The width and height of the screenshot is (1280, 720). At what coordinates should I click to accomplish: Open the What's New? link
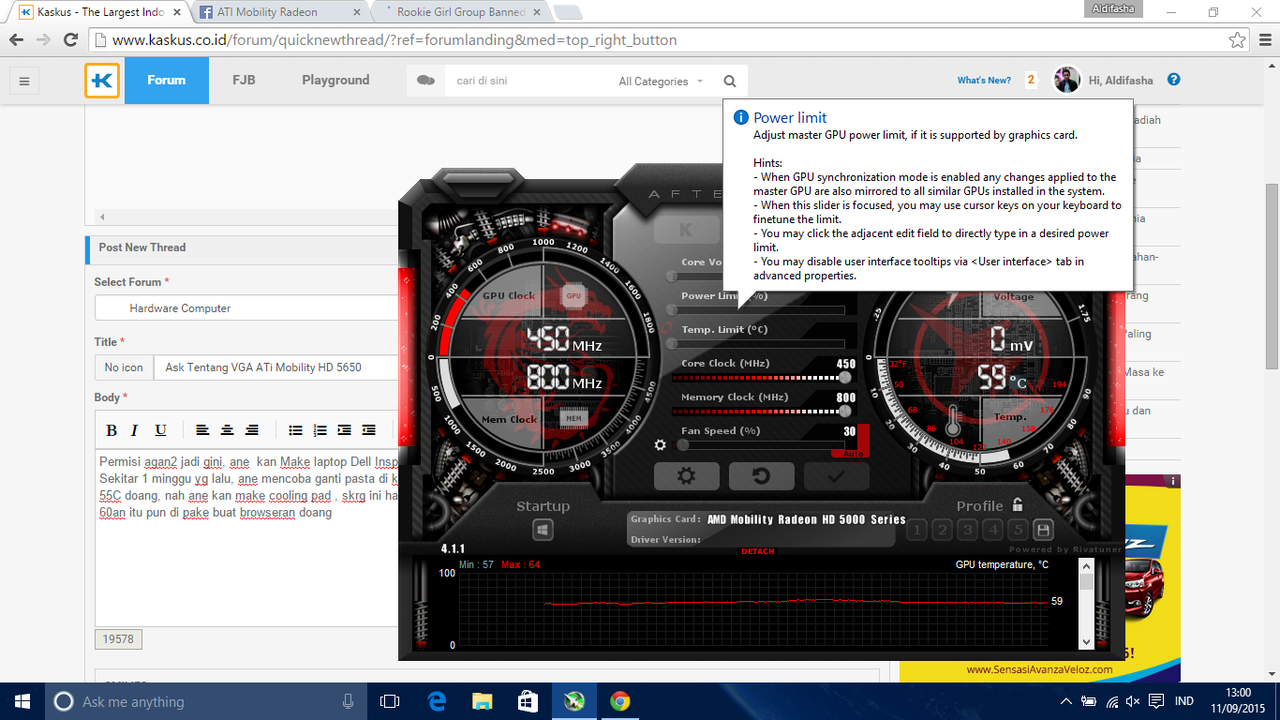coord(984,80)
